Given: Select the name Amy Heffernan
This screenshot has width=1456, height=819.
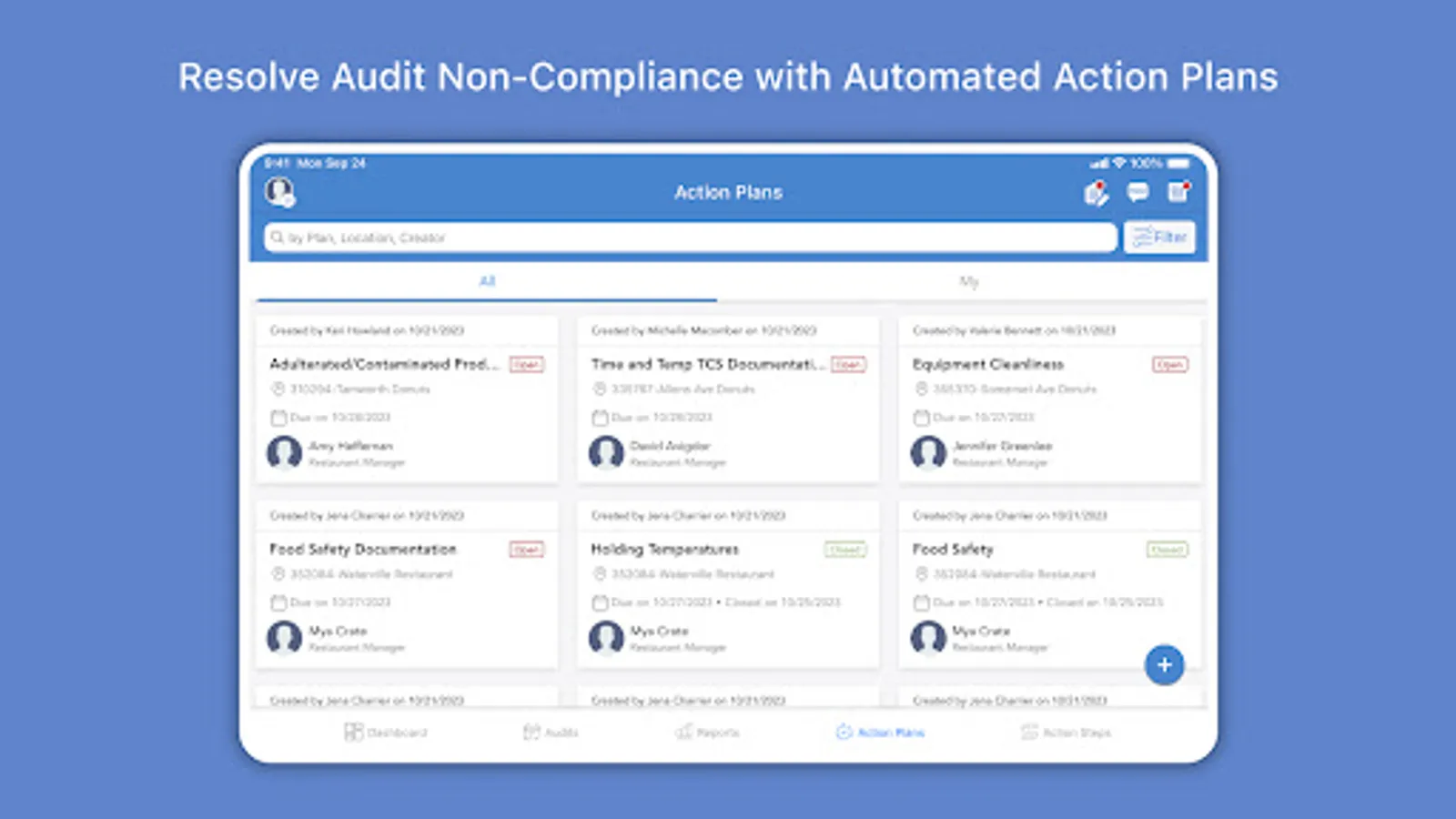Looking at the screenshot, I should pyautogui.click(x=350, y=446).
